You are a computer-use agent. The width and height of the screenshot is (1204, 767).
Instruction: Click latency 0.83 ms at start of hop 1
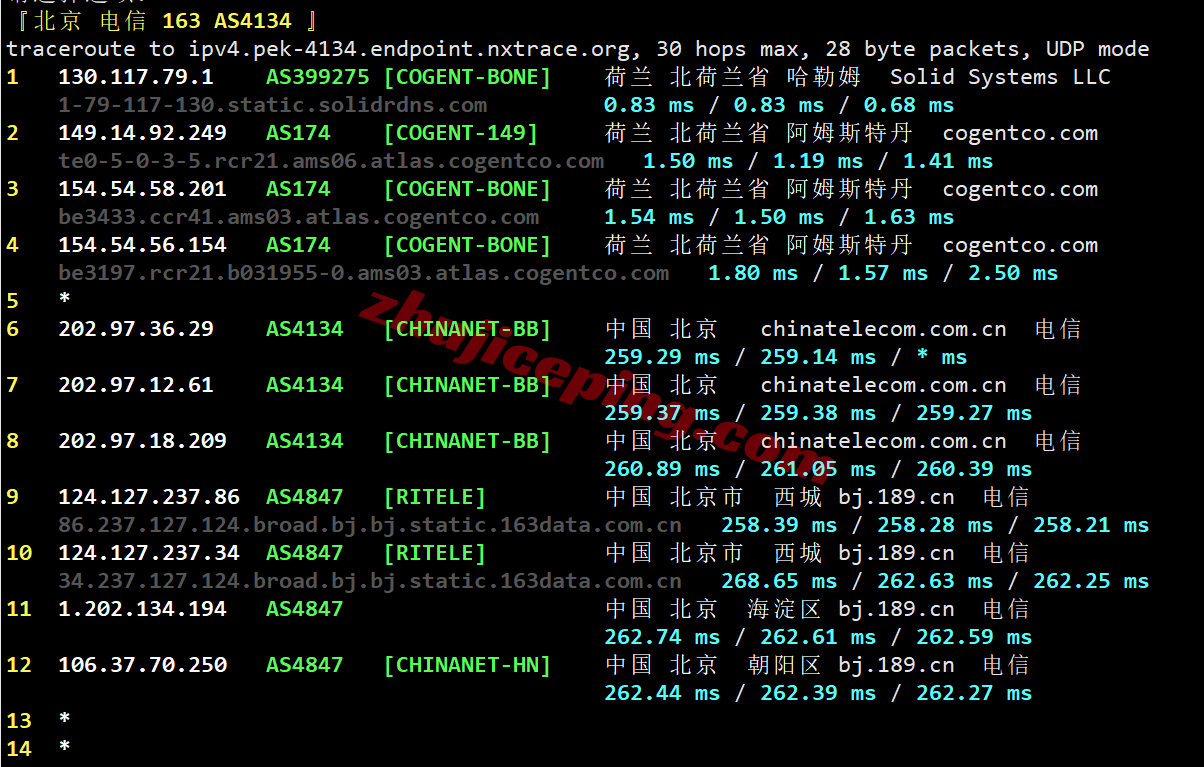pyautogui.click(x=649, y=105)
